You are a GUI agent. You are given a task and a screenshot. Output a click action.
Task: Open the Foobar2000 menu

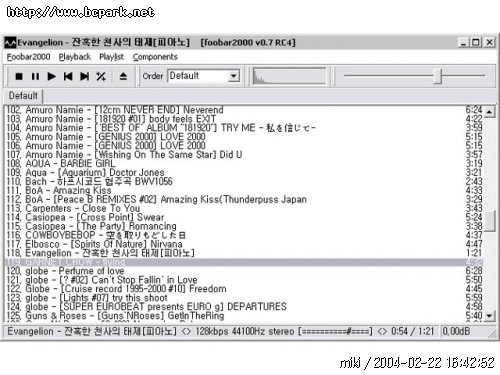28,57
